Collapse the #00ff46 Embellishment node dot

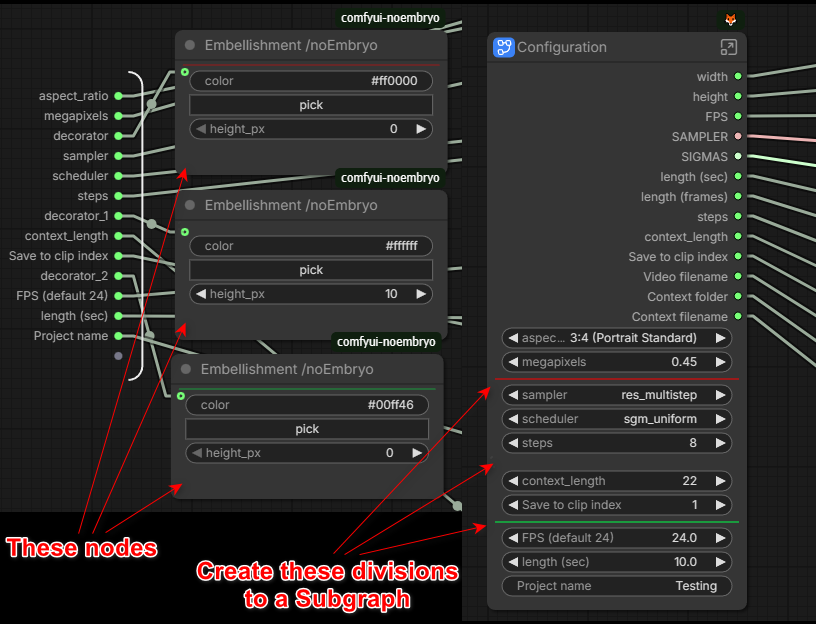(186, 369)
